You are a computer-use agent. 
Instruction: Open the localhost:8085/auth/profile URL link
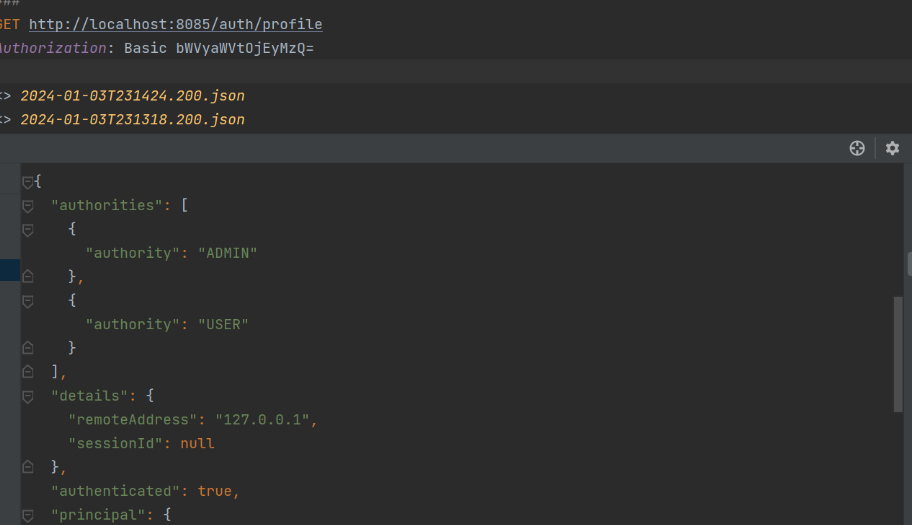click(175, 24)
